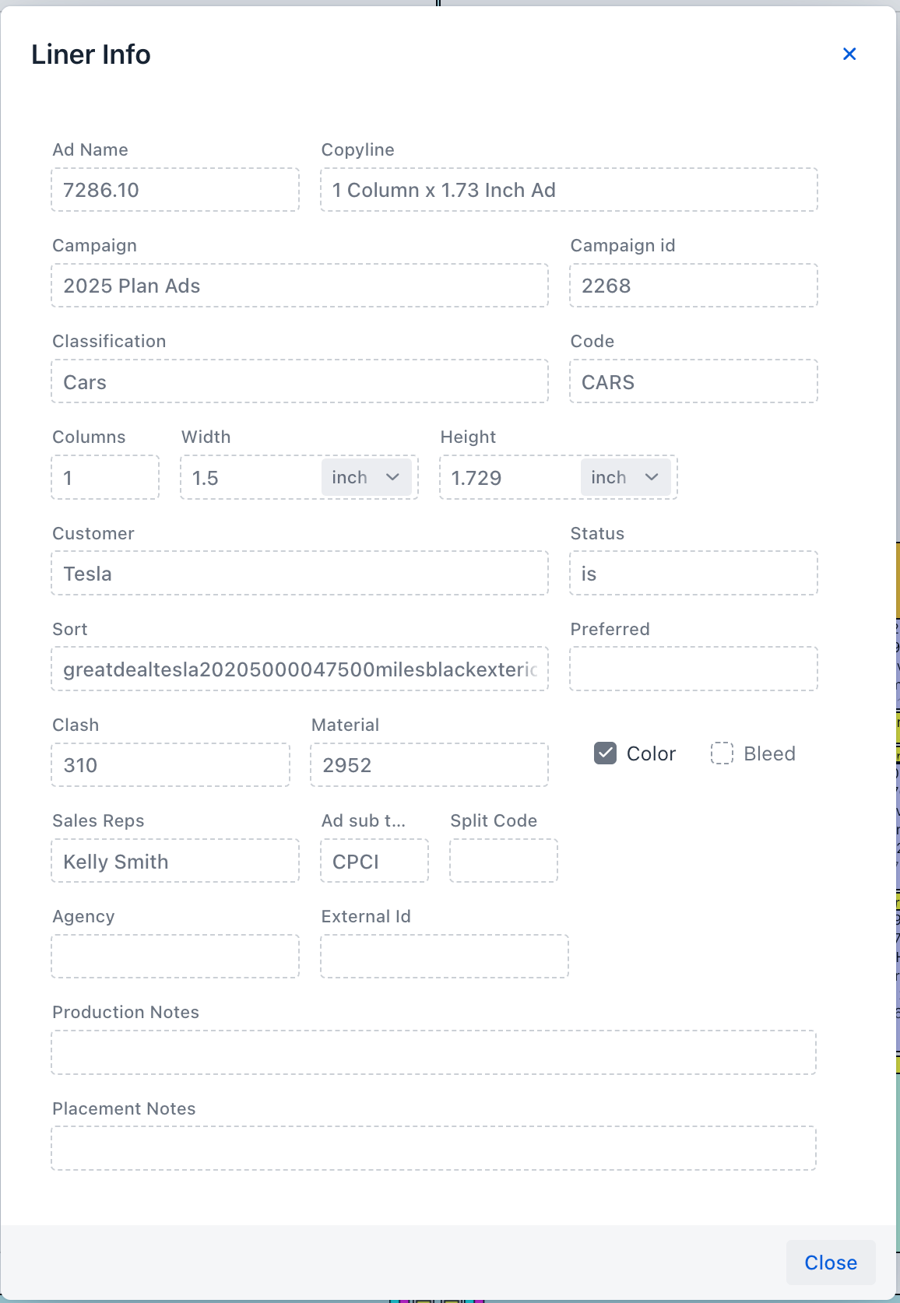
Task: Click the Customer field containing Tesla
Action: (x=300, y=574)
